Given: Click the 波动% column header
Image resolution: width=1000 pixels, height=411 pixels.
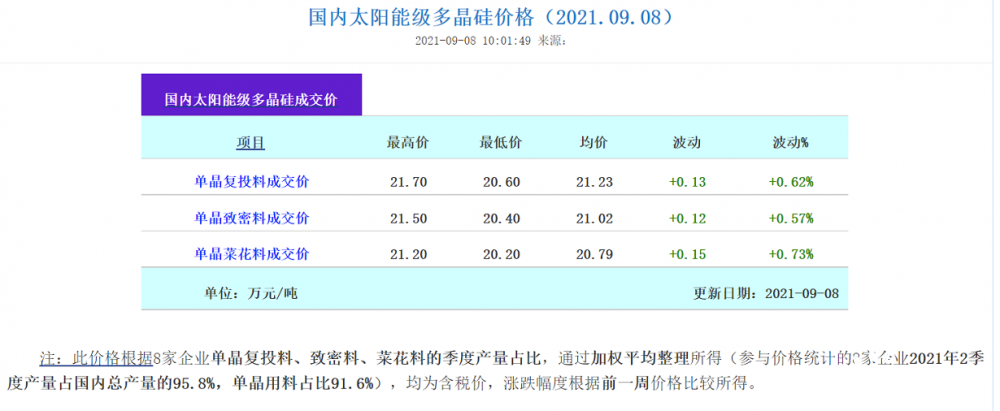Looking at the screenshot, I should click(790, 143).
